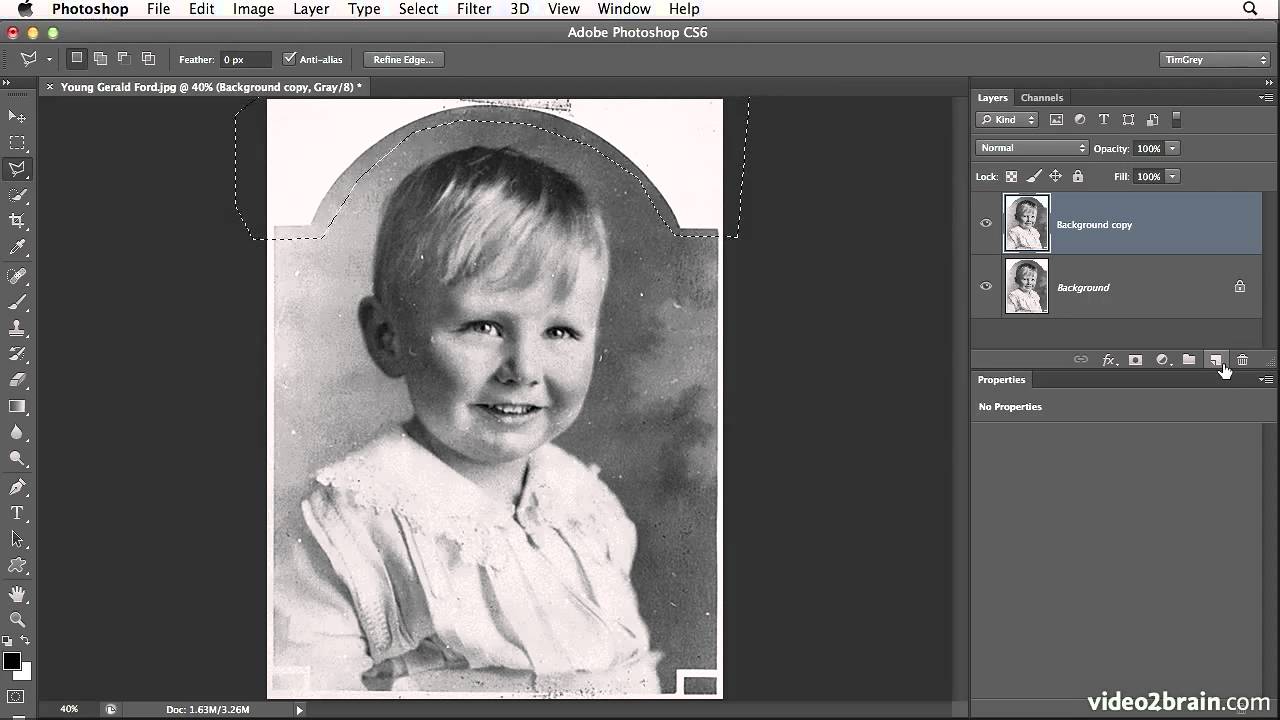Viewport: 1280px width, 720px height.
Task: Toggle pixel layer filter
Action: point(1056,120)
